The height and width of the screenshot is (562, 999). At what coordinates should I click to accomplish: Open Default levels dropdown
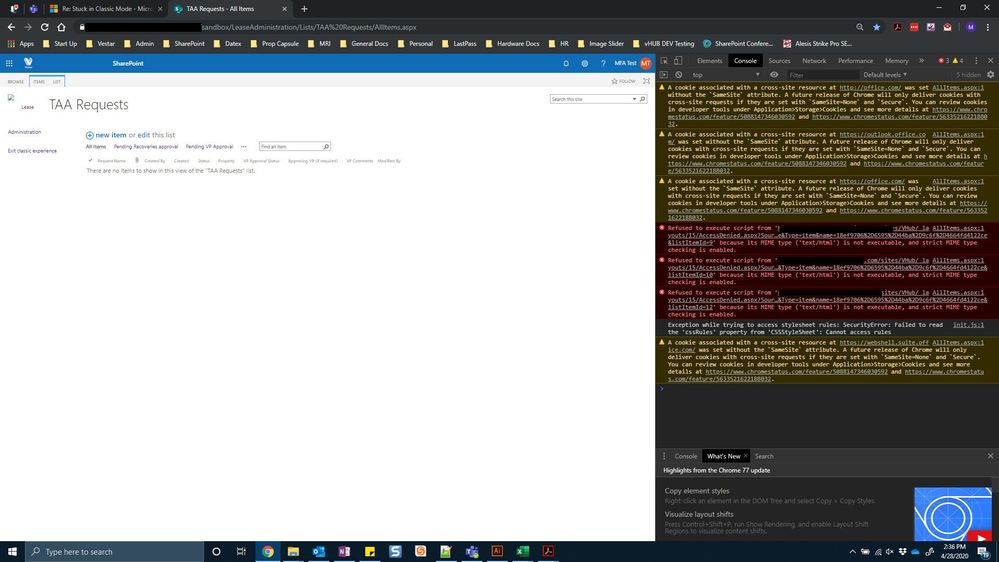pyautogui.click(x=885, y=75)
